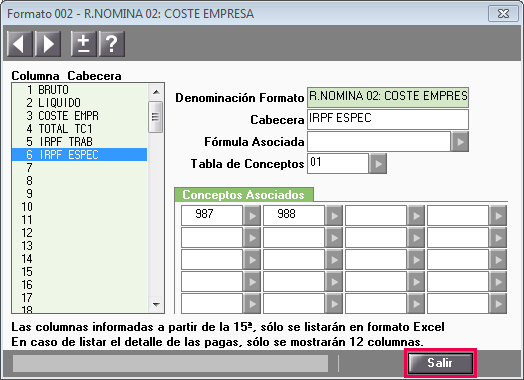Switch to Conceptos Asociados tab
The height and width of the screenshot is (380, 524).
point(244,195)
